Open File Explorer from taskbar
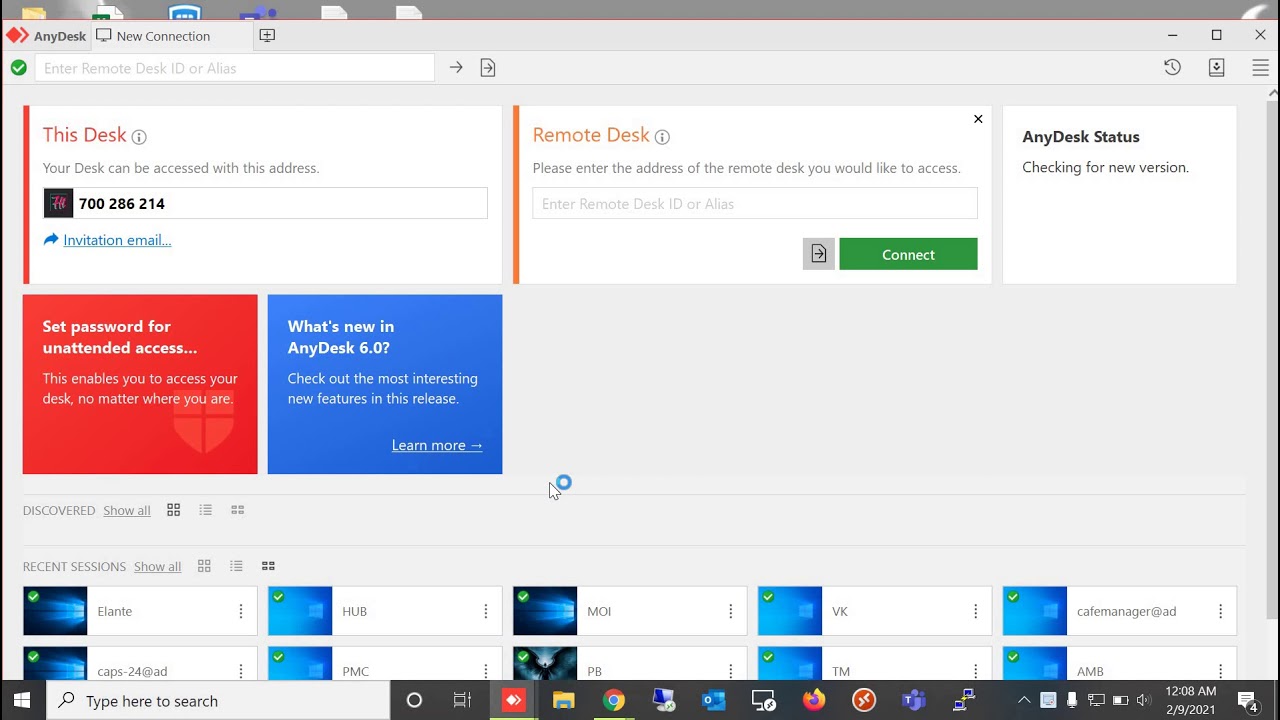 (564, 700)
